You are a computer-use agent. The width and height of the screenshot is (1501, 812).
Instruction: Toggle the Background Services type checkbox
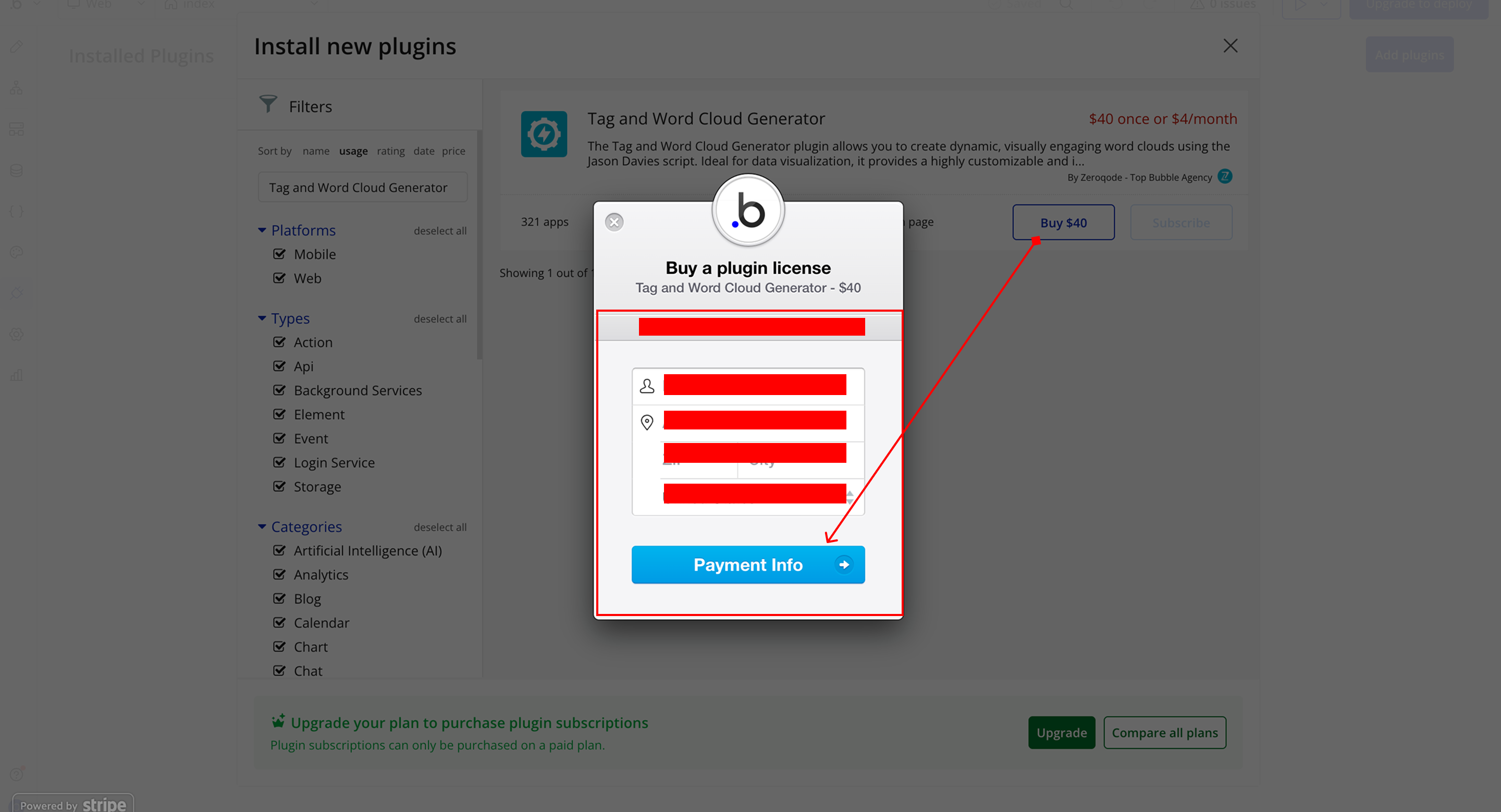click(280, 390)
